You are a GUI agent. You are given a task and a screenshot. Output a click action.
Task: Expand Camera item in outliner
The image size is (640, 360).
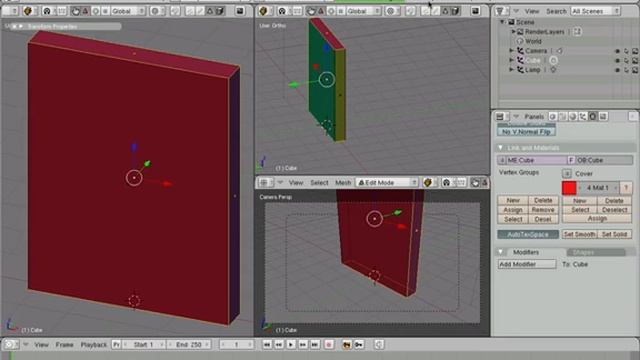(511, 51)
